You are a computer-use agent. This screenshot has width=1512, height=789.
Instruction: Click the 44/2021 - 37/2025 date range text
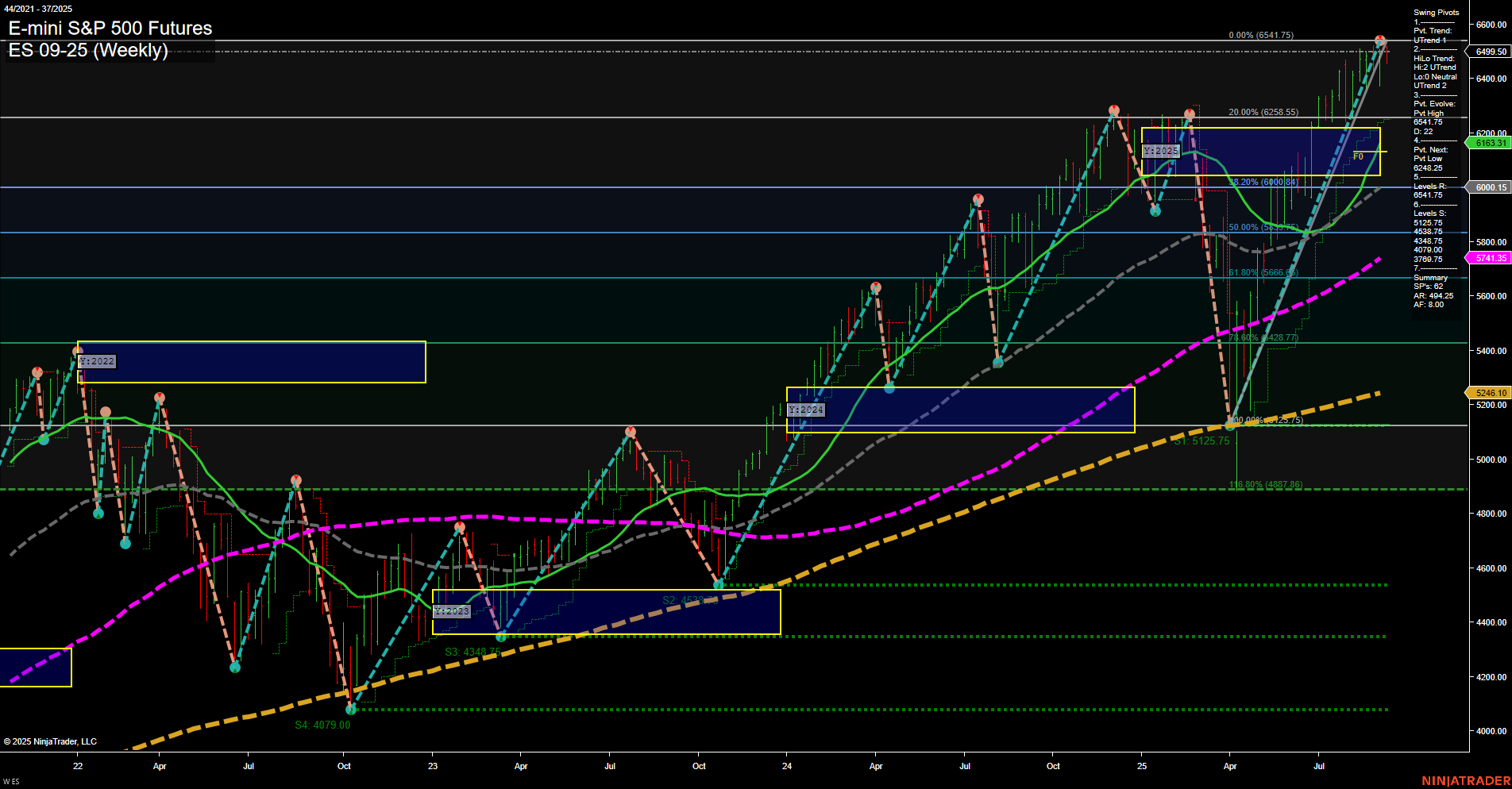[39, 9]
